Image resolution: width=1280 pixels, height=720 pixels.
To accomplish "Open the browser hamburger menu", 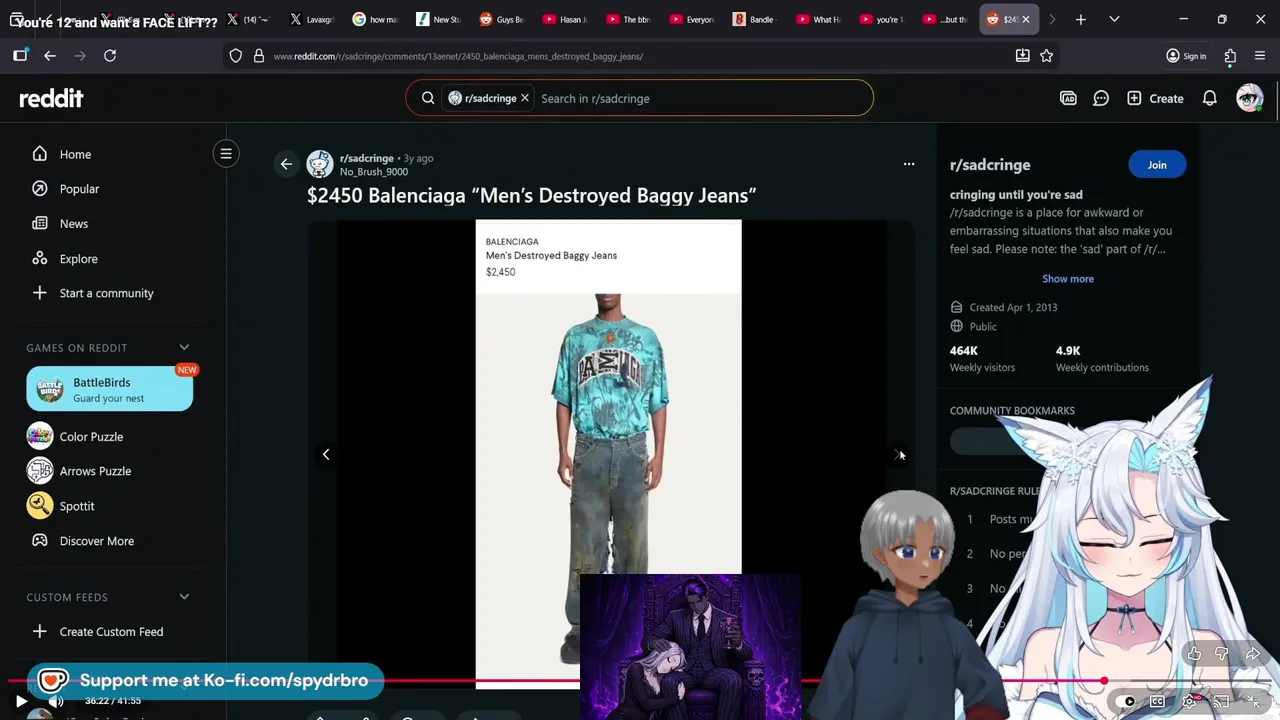I will click(x=1260, y=56).
